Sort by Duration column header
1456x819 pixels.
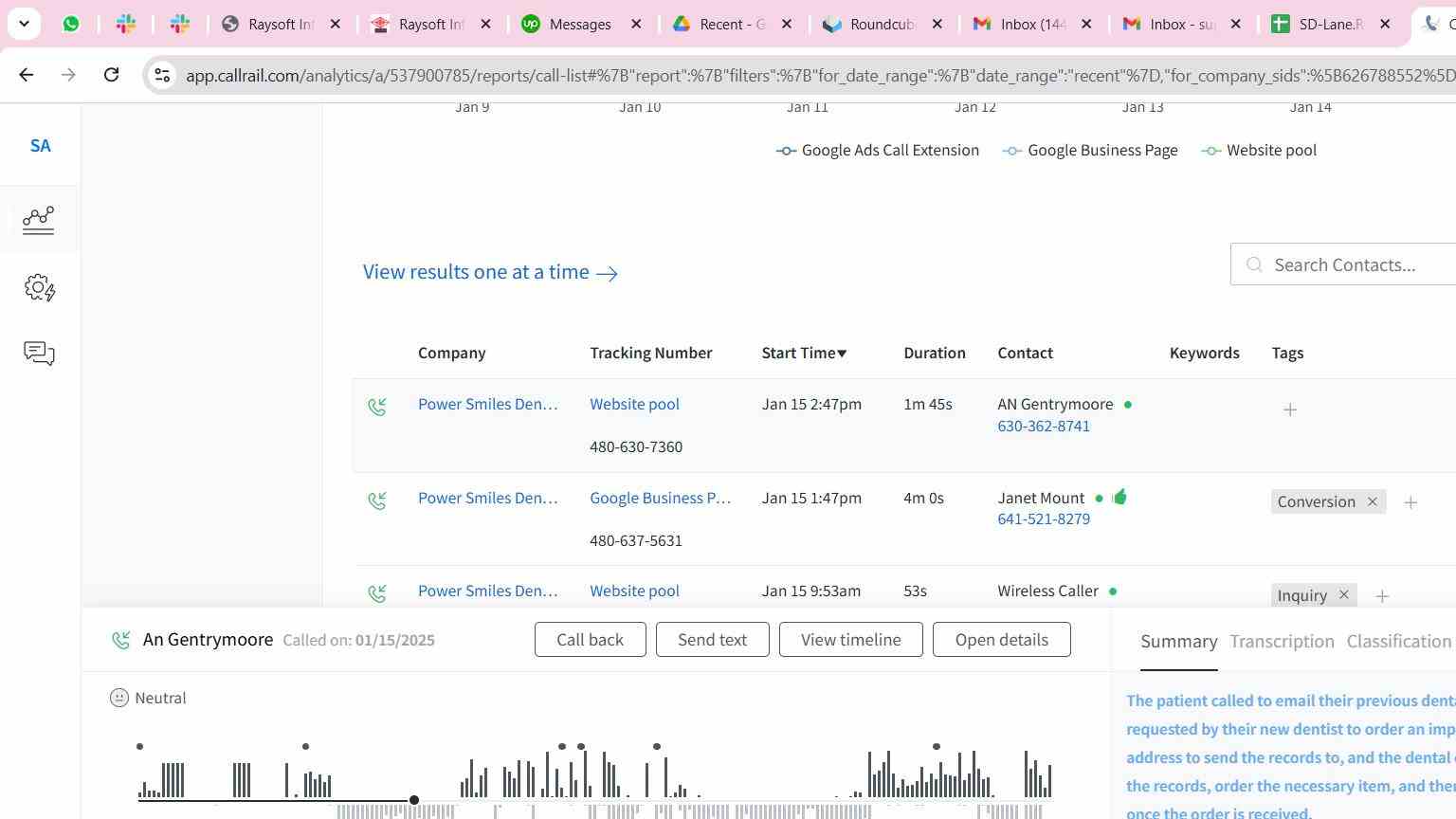pyautogui.click(x=934, y=353)
